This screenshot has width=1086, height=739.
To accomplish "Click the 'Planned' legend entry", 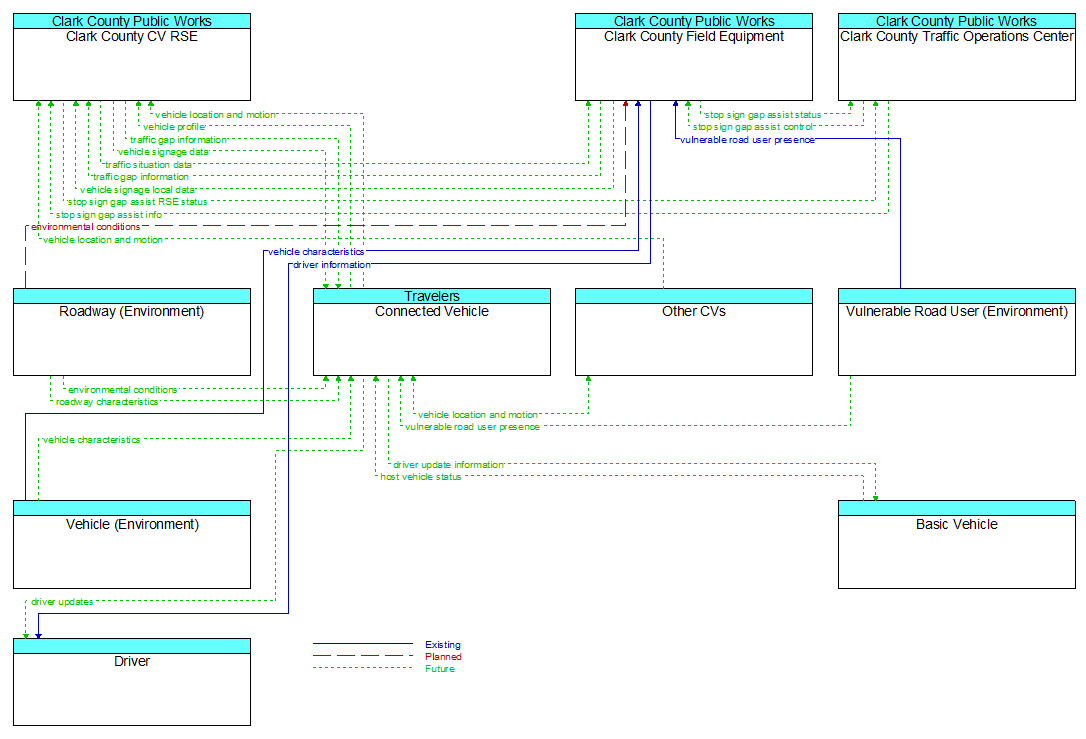I will [x=443, y=657].
